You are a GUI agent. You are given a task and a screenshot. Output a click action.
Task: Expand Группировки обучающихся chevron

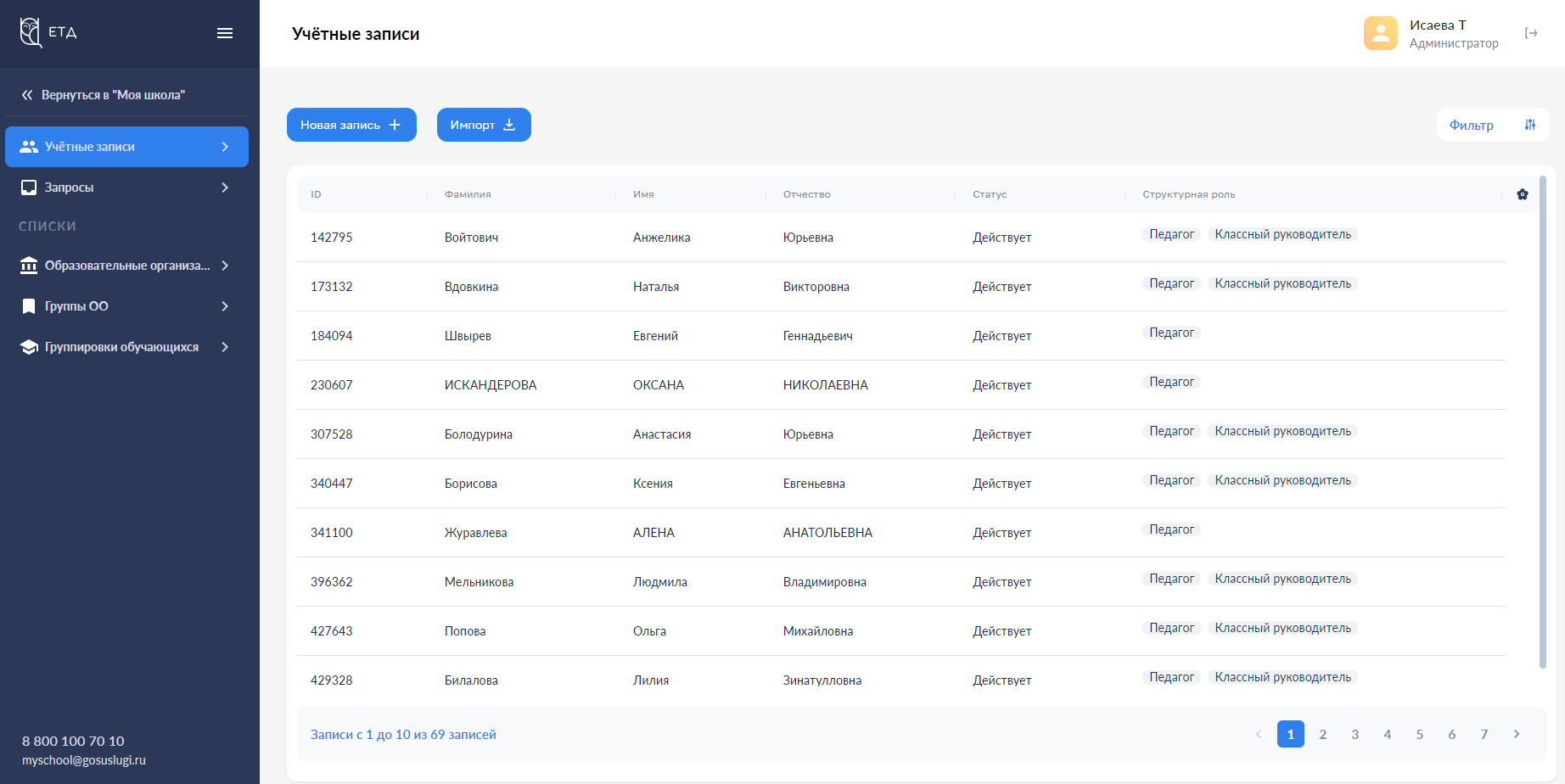[x=225, y=347]
